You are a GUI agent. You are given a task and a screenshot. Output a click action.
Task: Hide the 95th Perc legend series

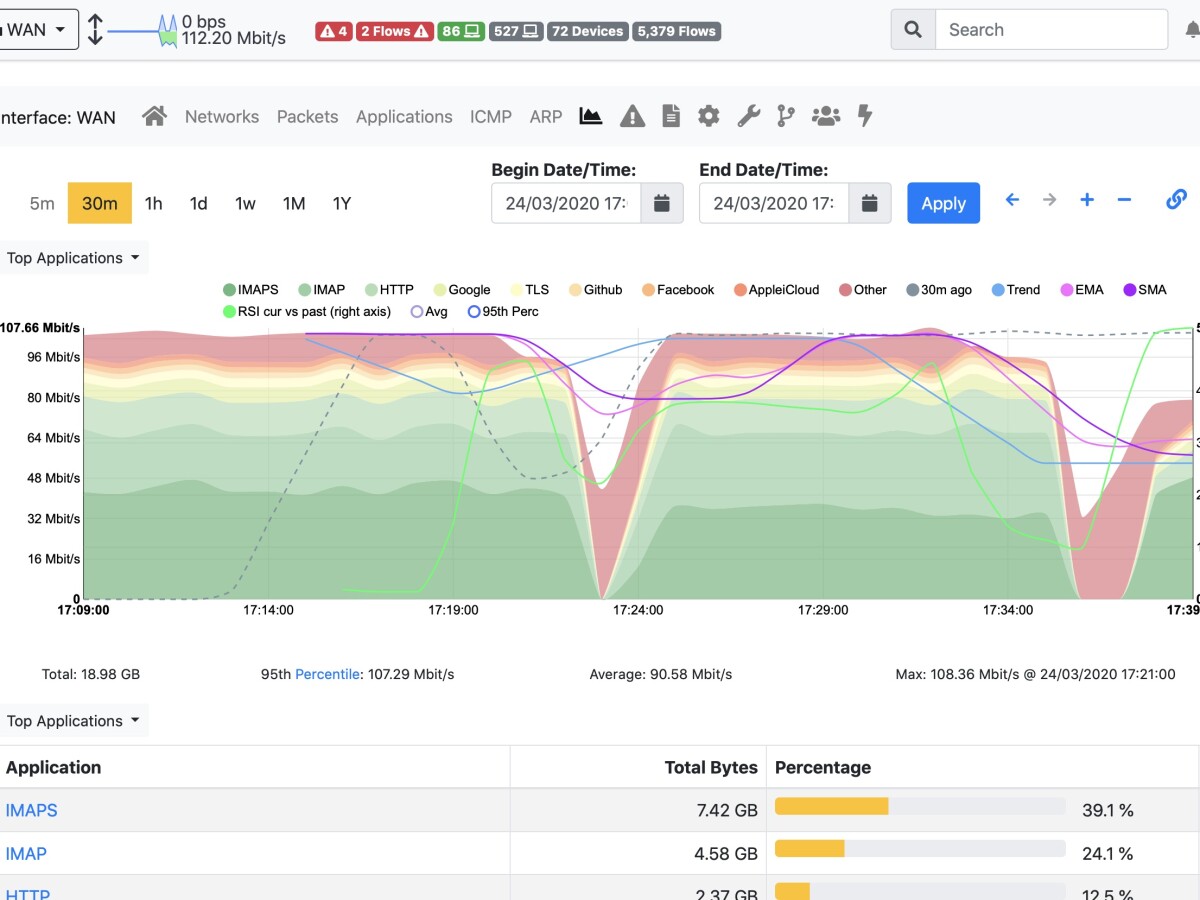[x=502, y=312]
